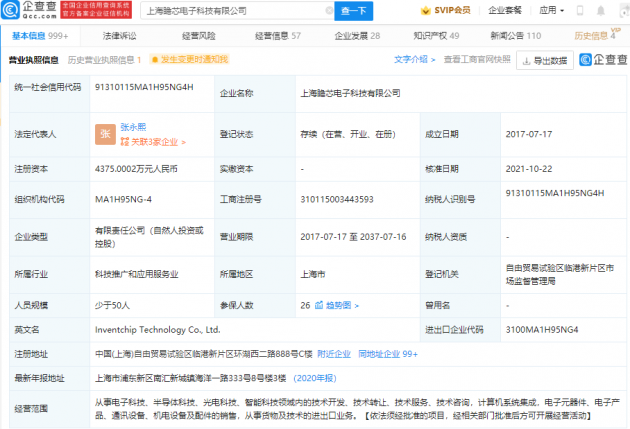Select the establishment date 2017-07-17

[529, 134]
